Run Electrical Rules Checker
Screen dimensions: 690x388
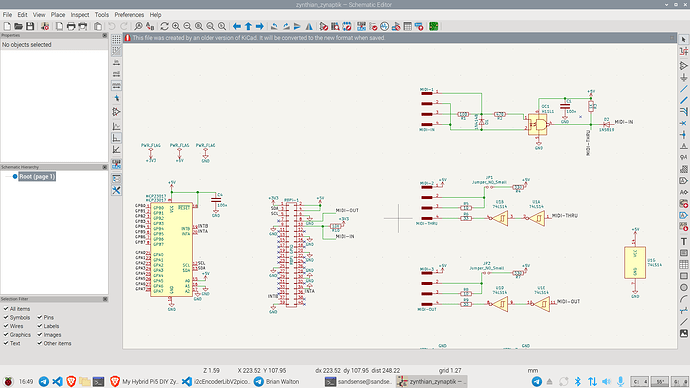[373, 26]
